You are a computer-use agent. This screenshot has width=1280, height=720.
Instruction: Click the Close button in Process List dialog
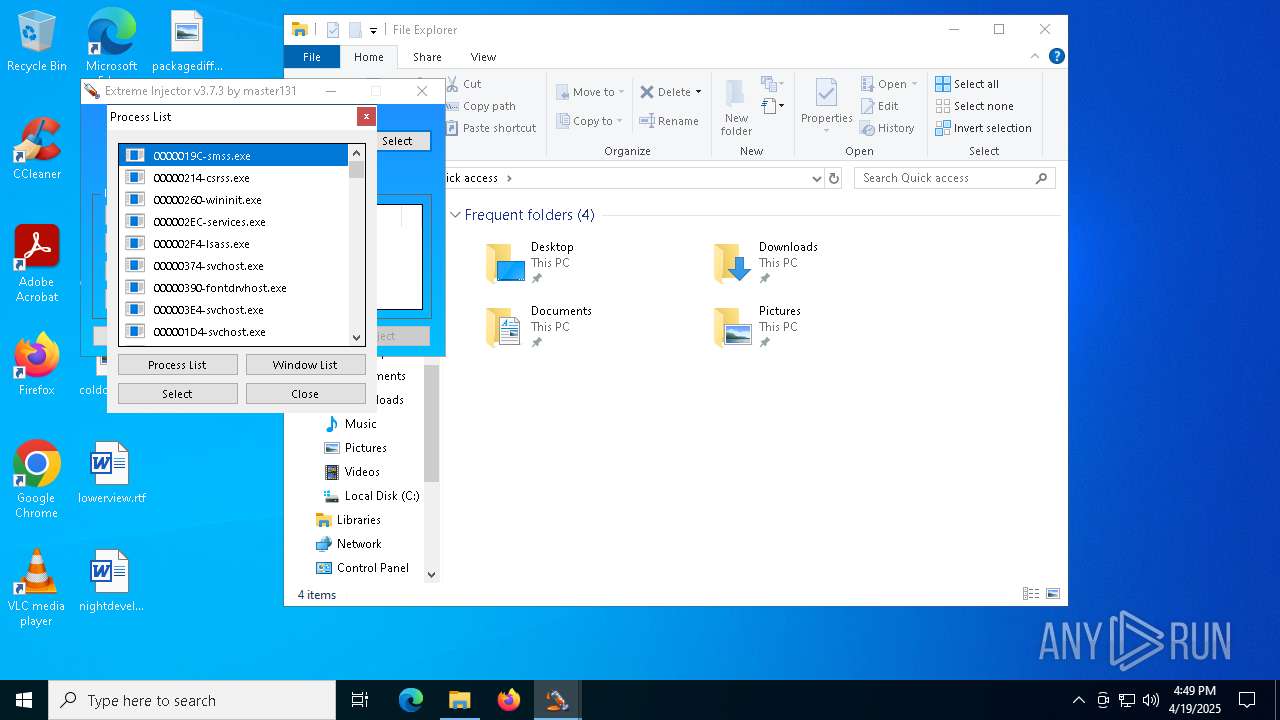(305, 394)
